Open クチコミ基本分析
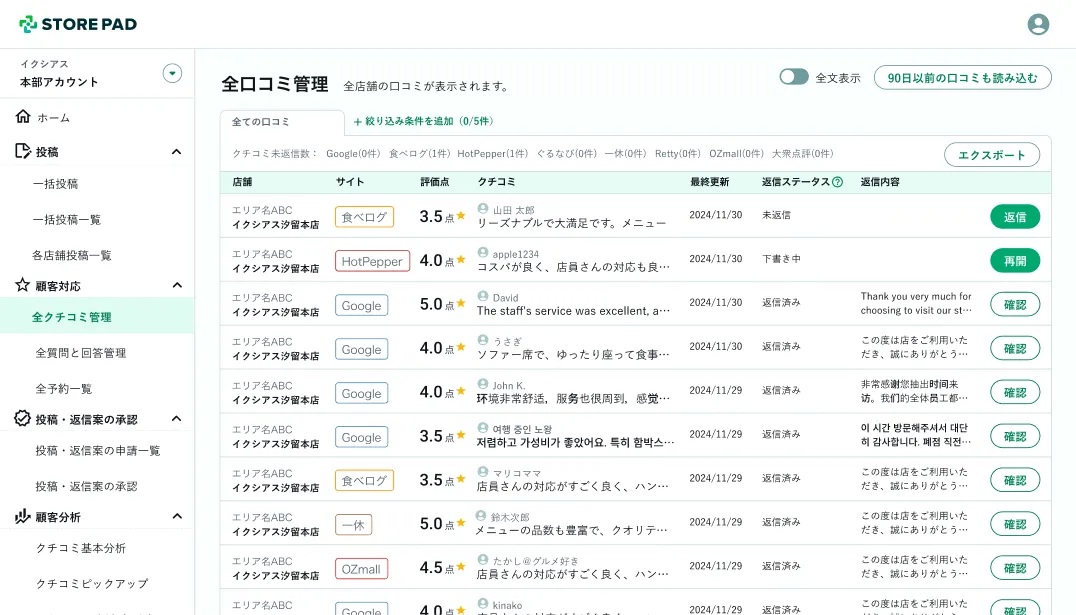This screenshot has height=615, width=1076. tap(81, 548)
